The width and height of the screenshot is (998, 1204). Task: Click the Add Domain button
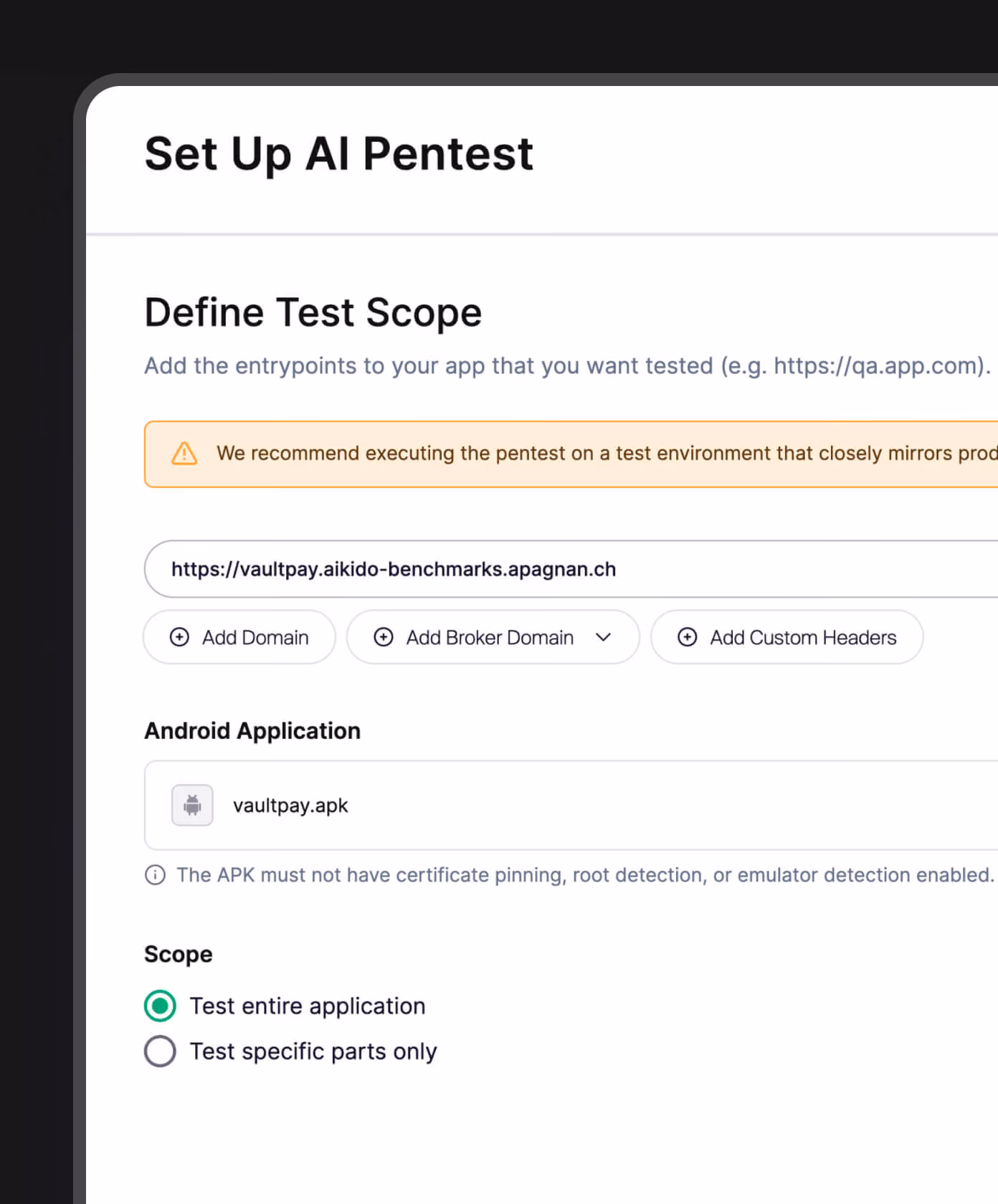coord(239,637)
